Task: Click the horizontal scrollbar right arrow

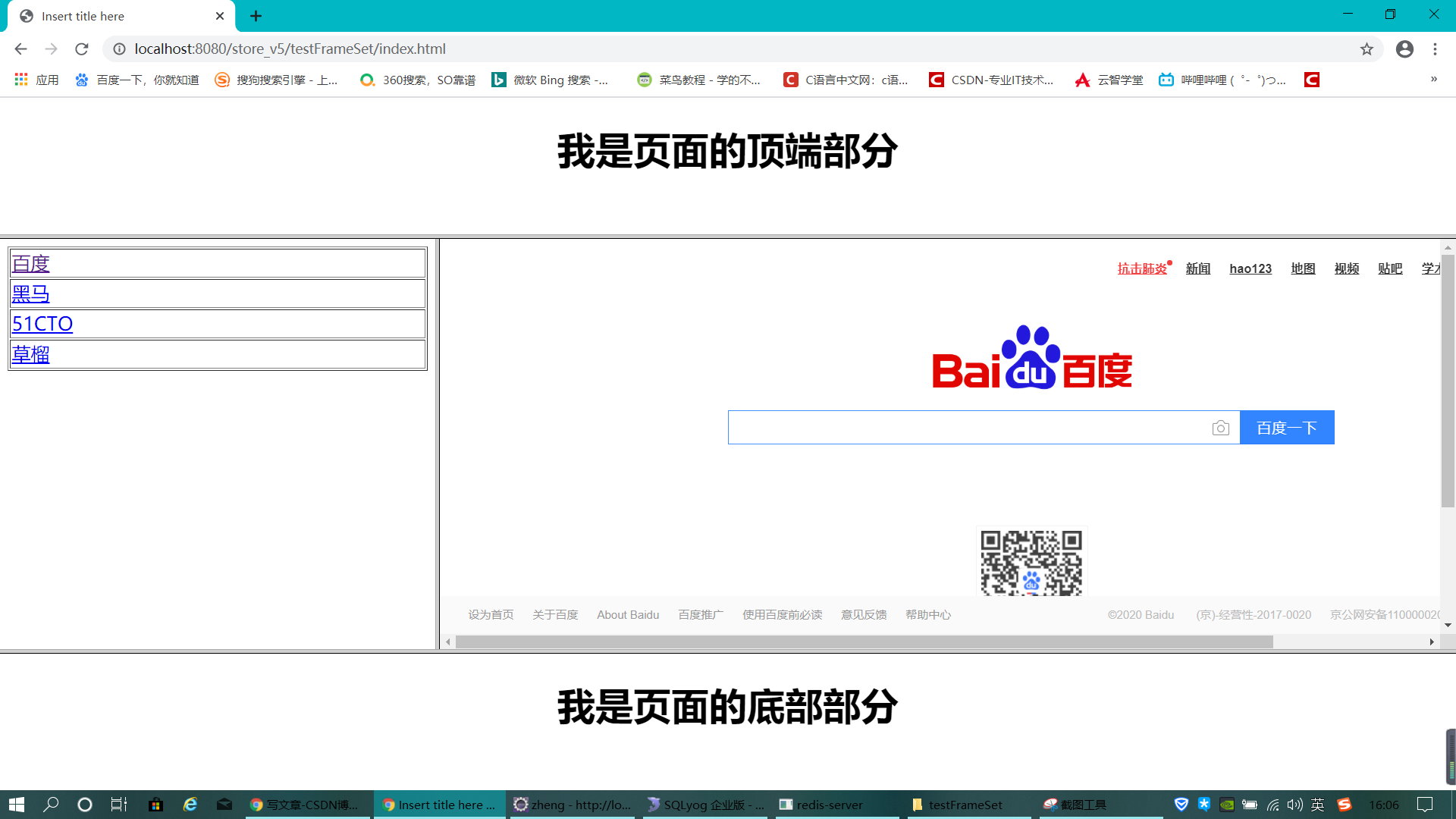Action: point(1431,642)
